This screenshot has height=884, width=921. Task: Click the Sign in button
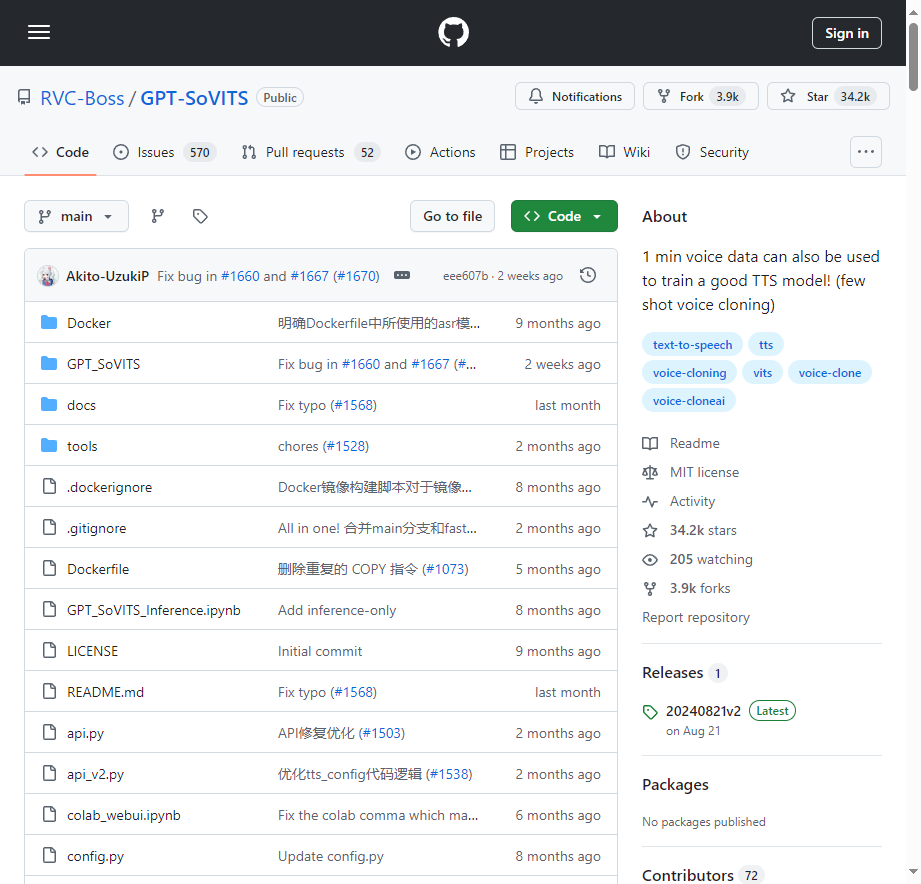click(846, 33)
